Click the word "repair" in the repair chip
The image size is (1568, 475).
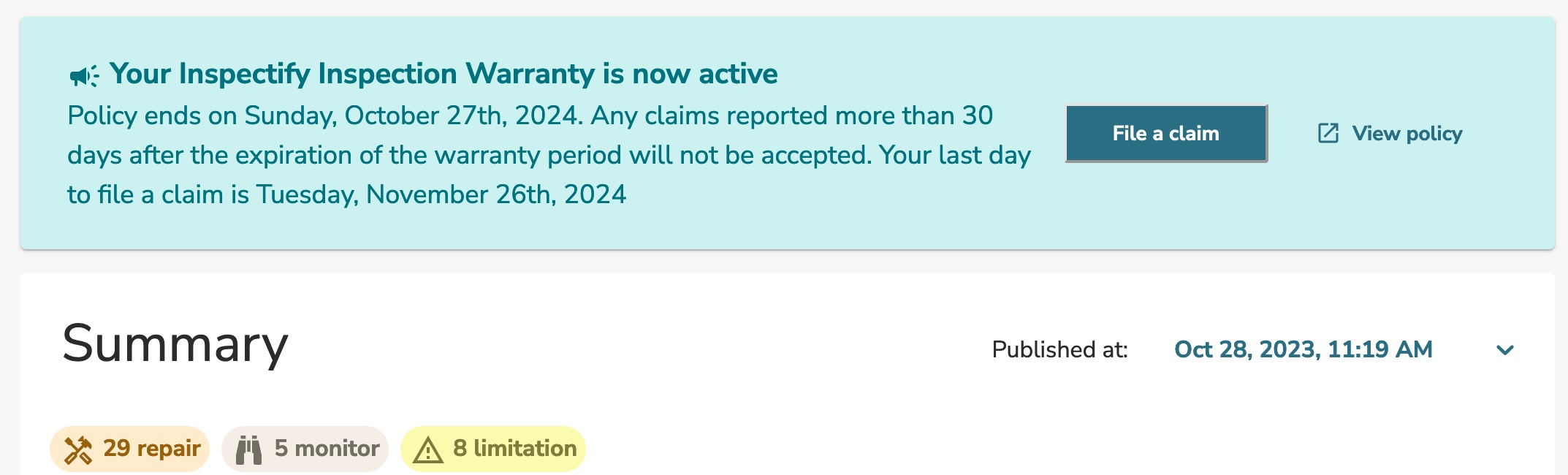[168, 448]
